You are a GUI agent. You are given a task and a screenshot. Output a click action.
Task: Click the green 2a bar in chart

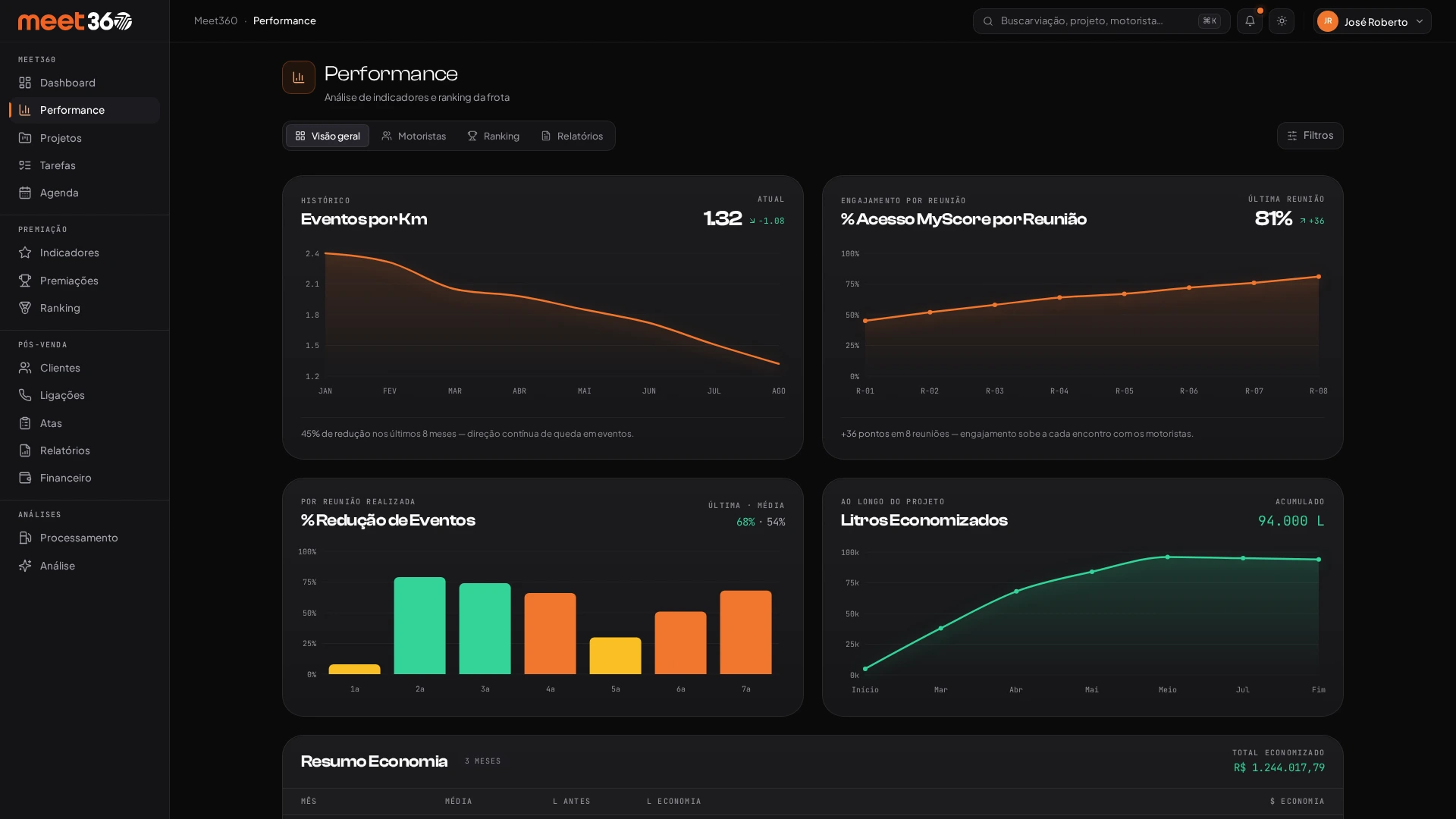[420, 626]
